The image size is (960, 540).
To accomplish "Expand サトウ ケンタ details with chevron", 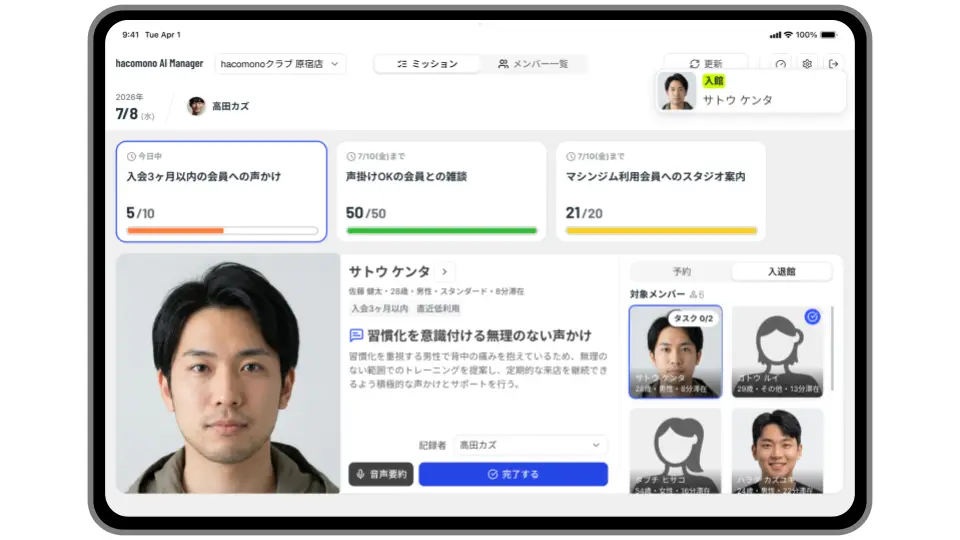I will (x=444, y=271).
